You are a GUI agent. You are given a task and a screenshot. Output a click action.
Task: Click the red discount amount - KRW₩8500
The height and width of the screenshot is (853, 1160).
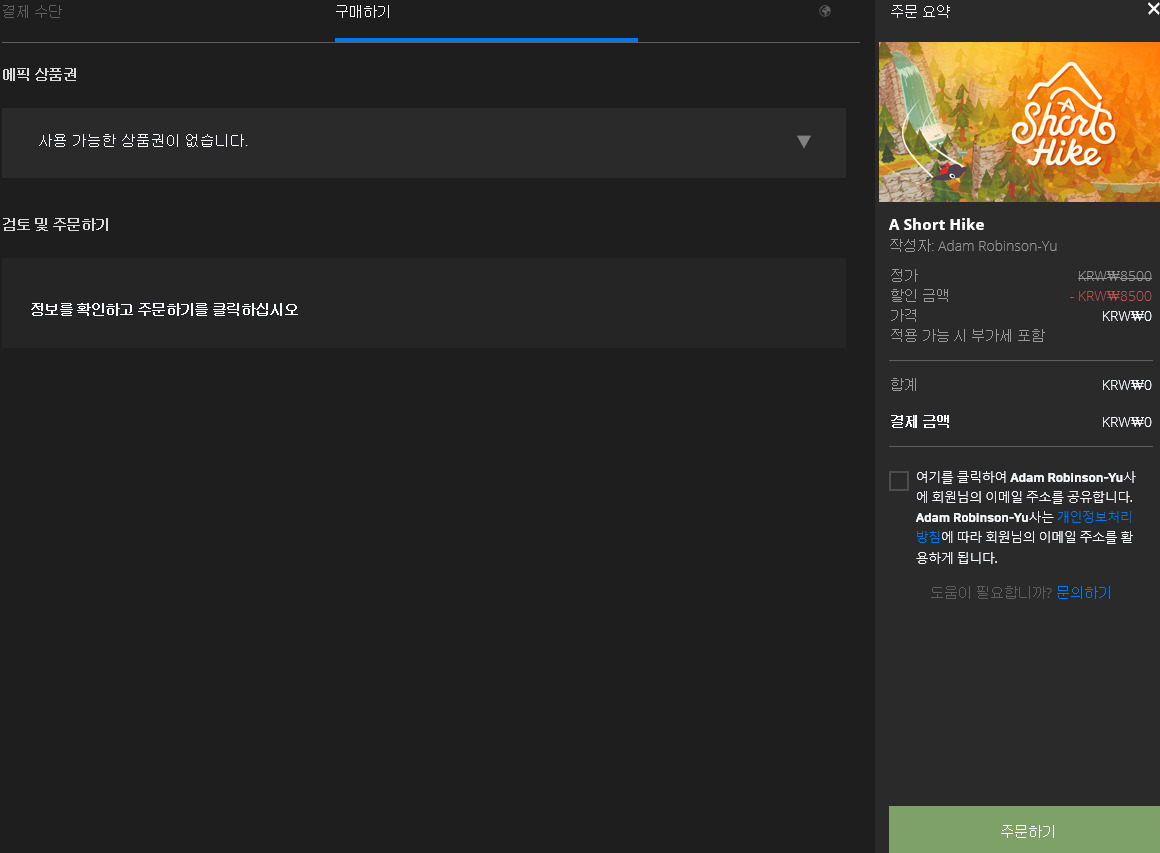1110,296
